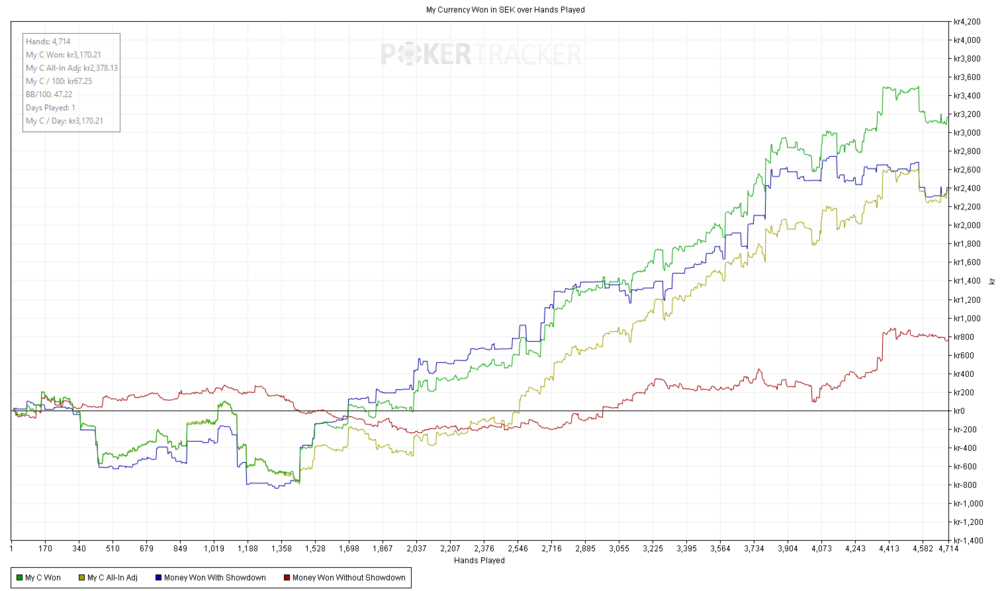
Task: Click the green My C Won legend swatch
Action: point(18,577)
